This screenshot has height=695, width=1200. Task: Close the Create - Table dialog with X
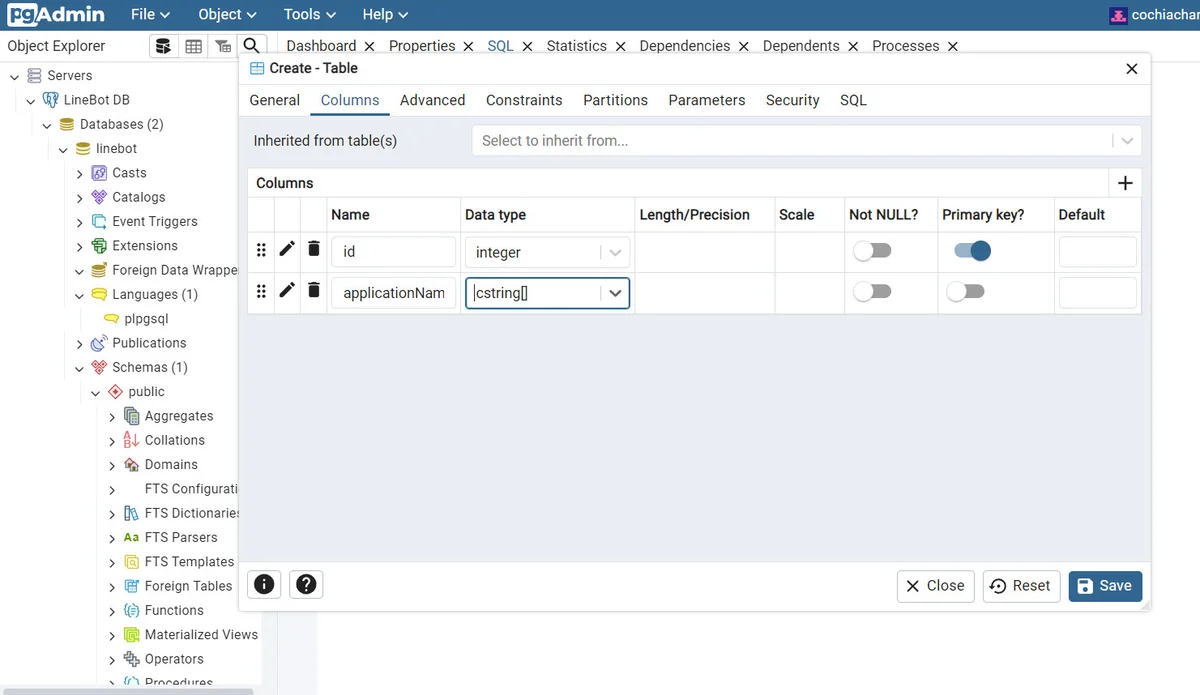1132,69
